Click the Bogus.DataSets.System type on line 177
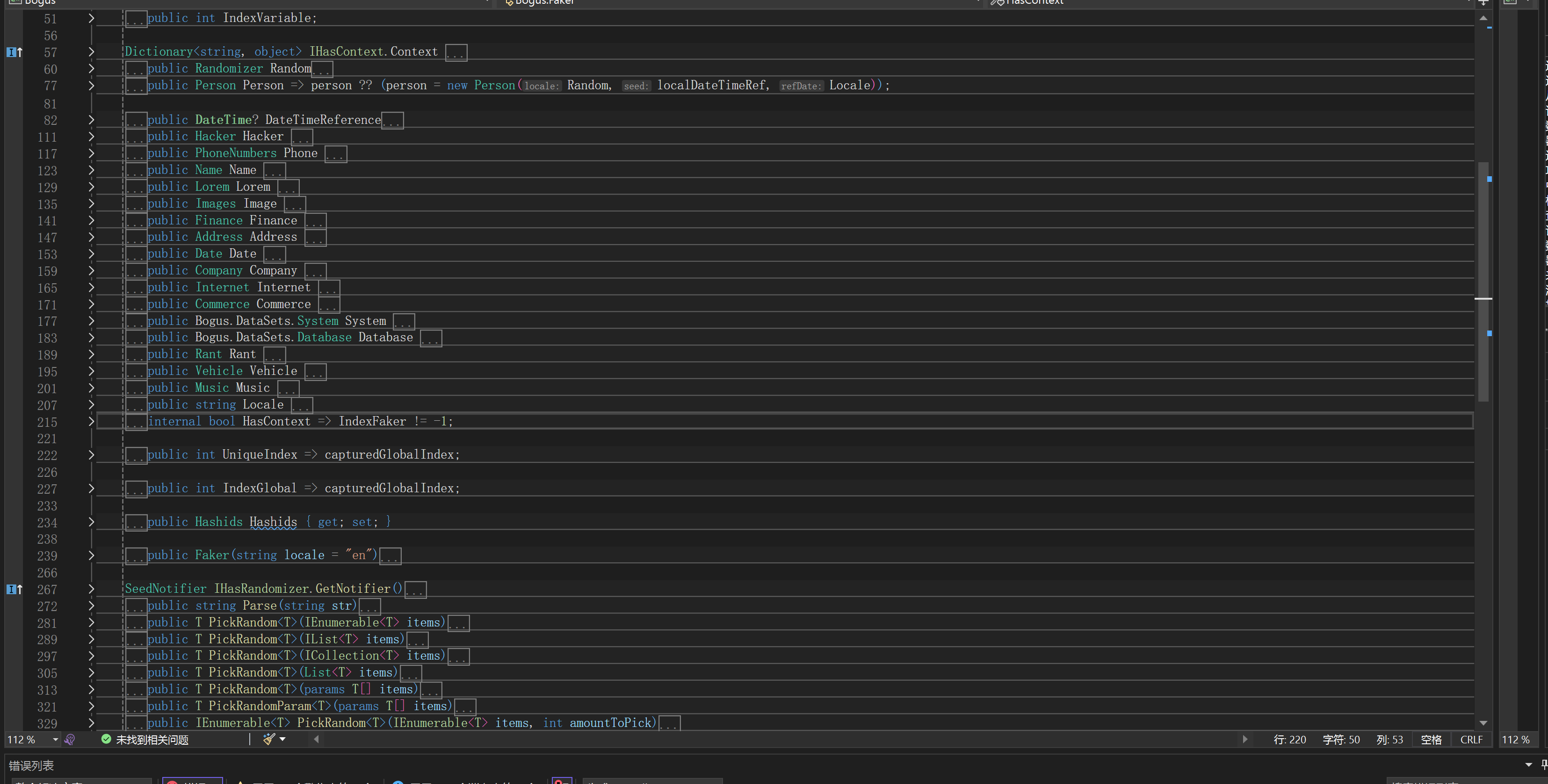1548x784 pixels. 267,321
